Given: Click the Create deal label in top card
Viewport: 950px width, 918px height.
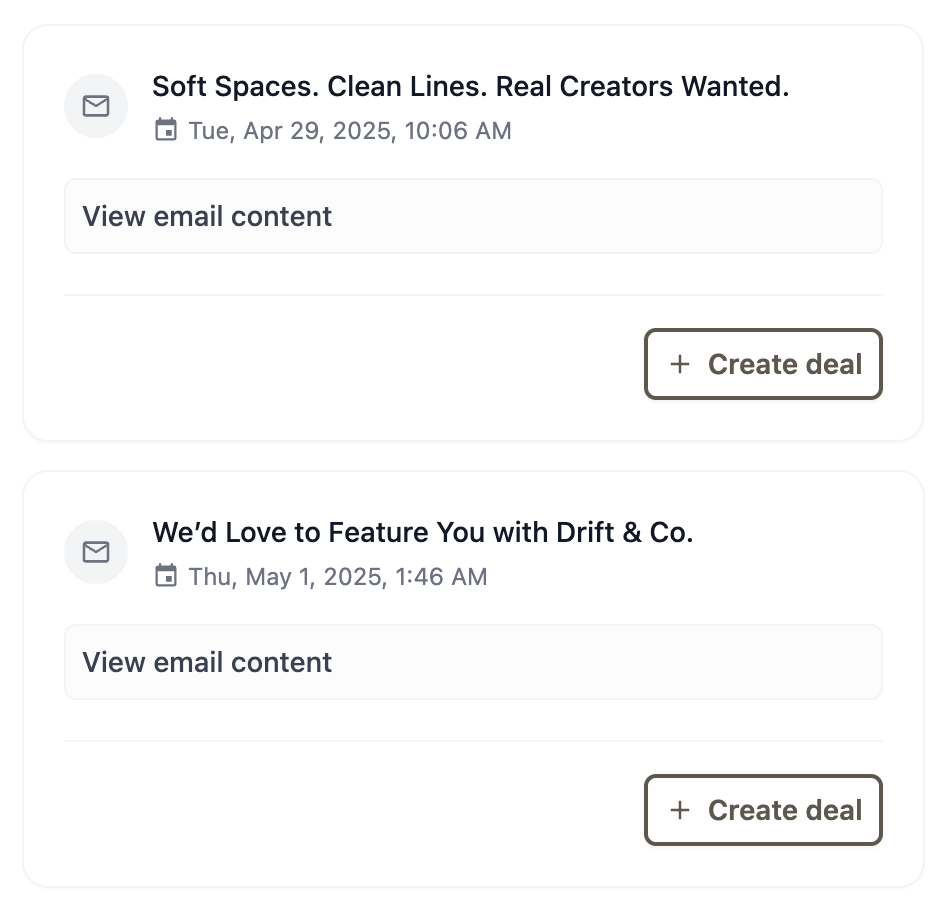Looking at the screenshot, I should click(x=785, y=364).
